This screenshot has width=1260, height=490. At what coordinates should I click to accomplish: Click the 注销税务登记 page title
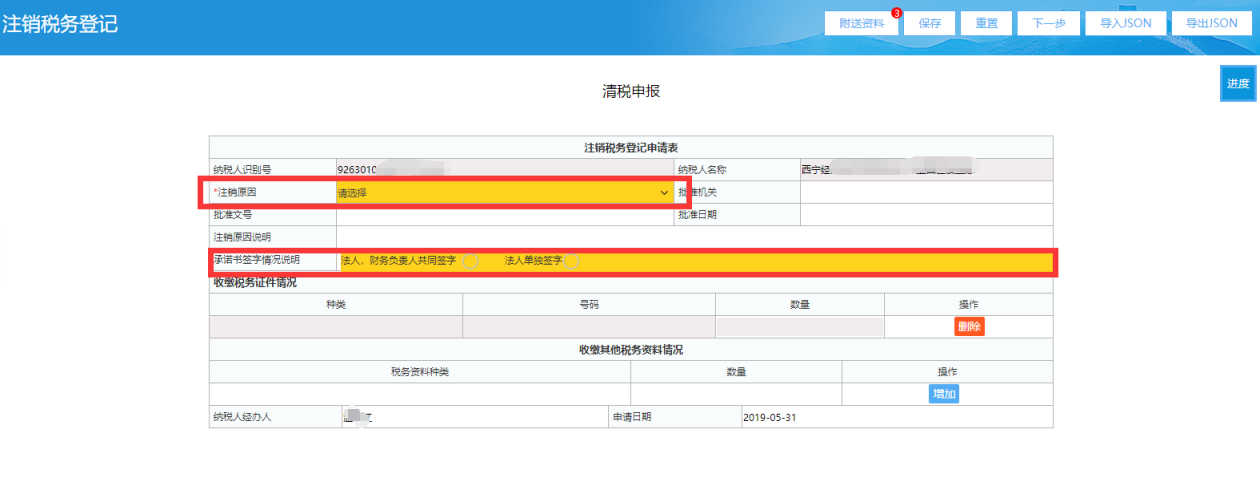pos(60,24)
